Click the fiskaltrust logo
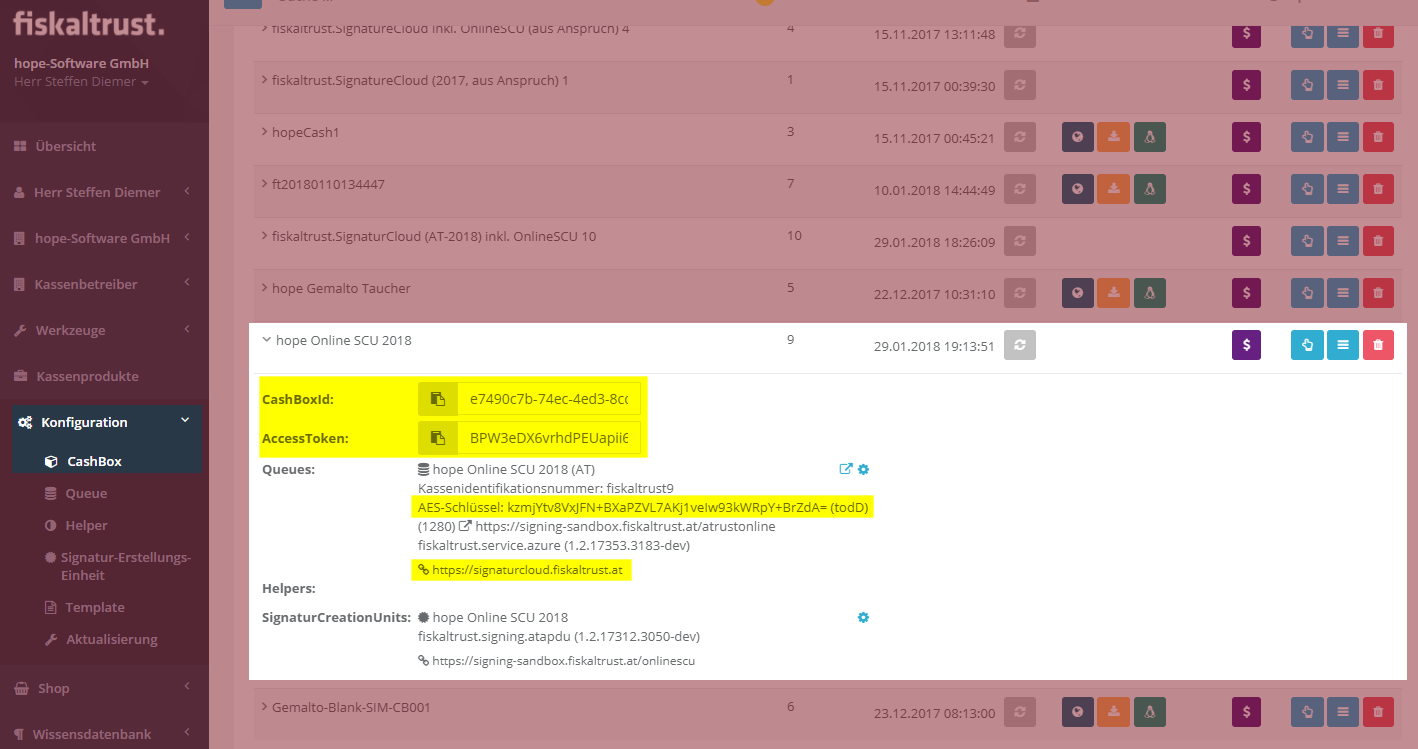Viewport: 1418px width, 749px height. 89,22
